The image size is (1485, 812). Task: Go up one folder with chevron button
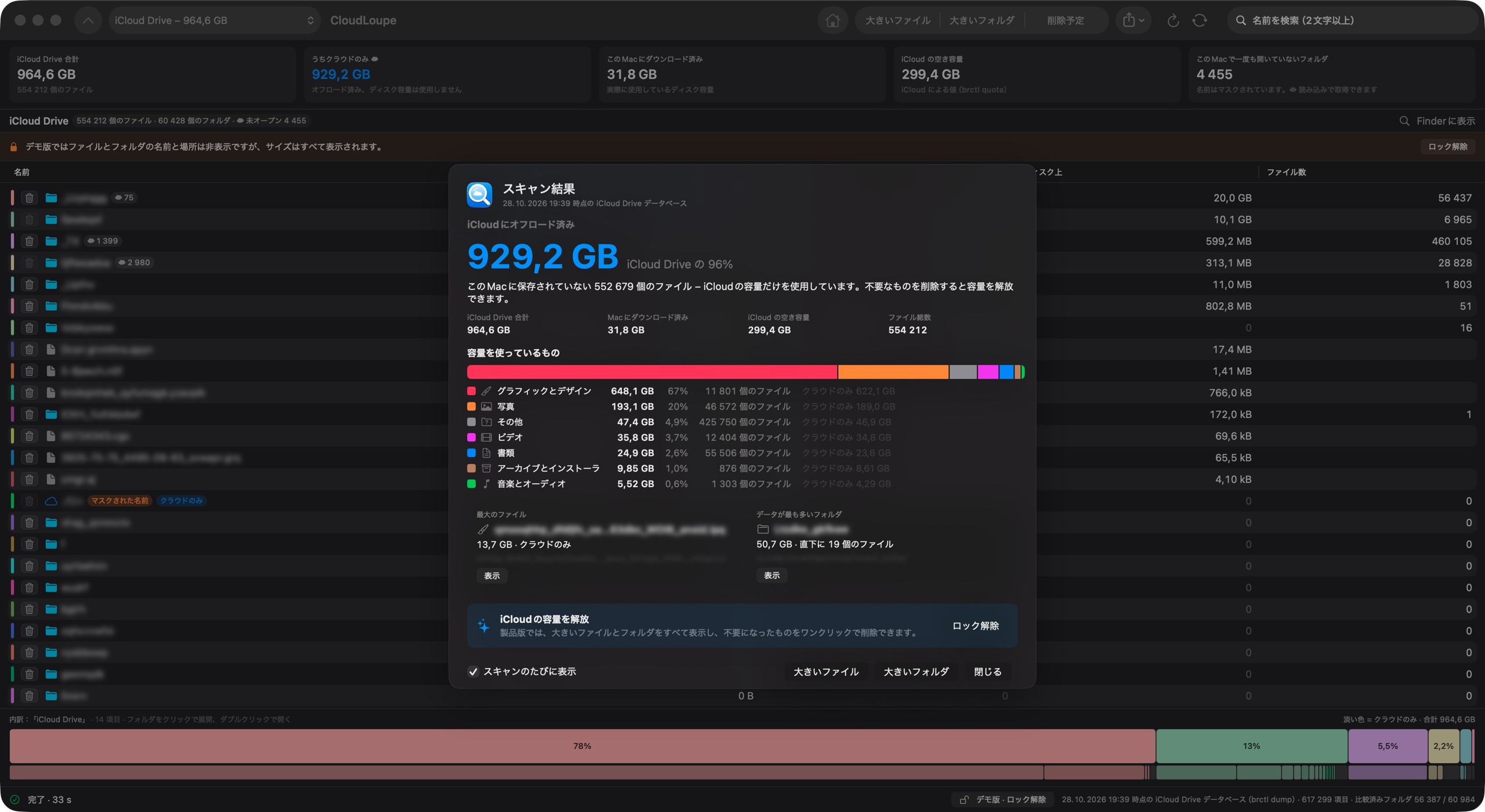coord(88,20)
